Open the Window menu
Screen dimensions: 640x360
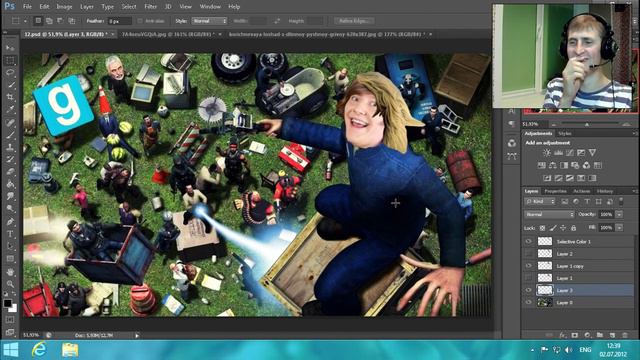(210, 7)
